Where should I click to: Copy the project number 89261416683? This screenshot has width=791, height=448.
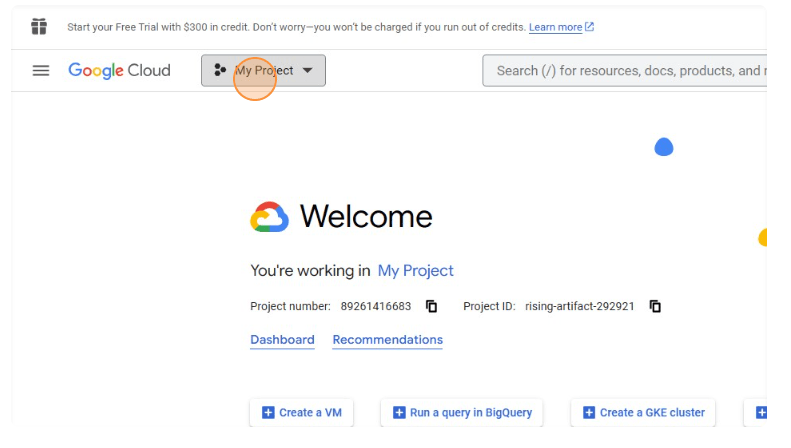(431, 306)
